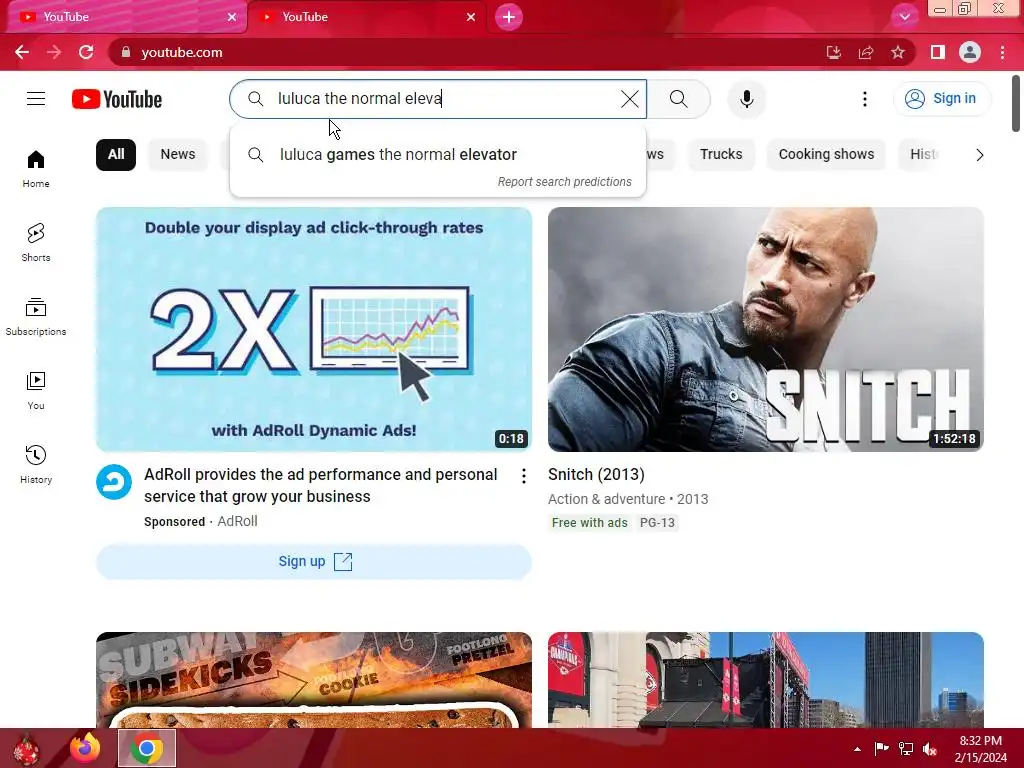This screenshot has width=1024, height=768.
Task: Open Firefox from the taskbar
Action: pos(85,748)
